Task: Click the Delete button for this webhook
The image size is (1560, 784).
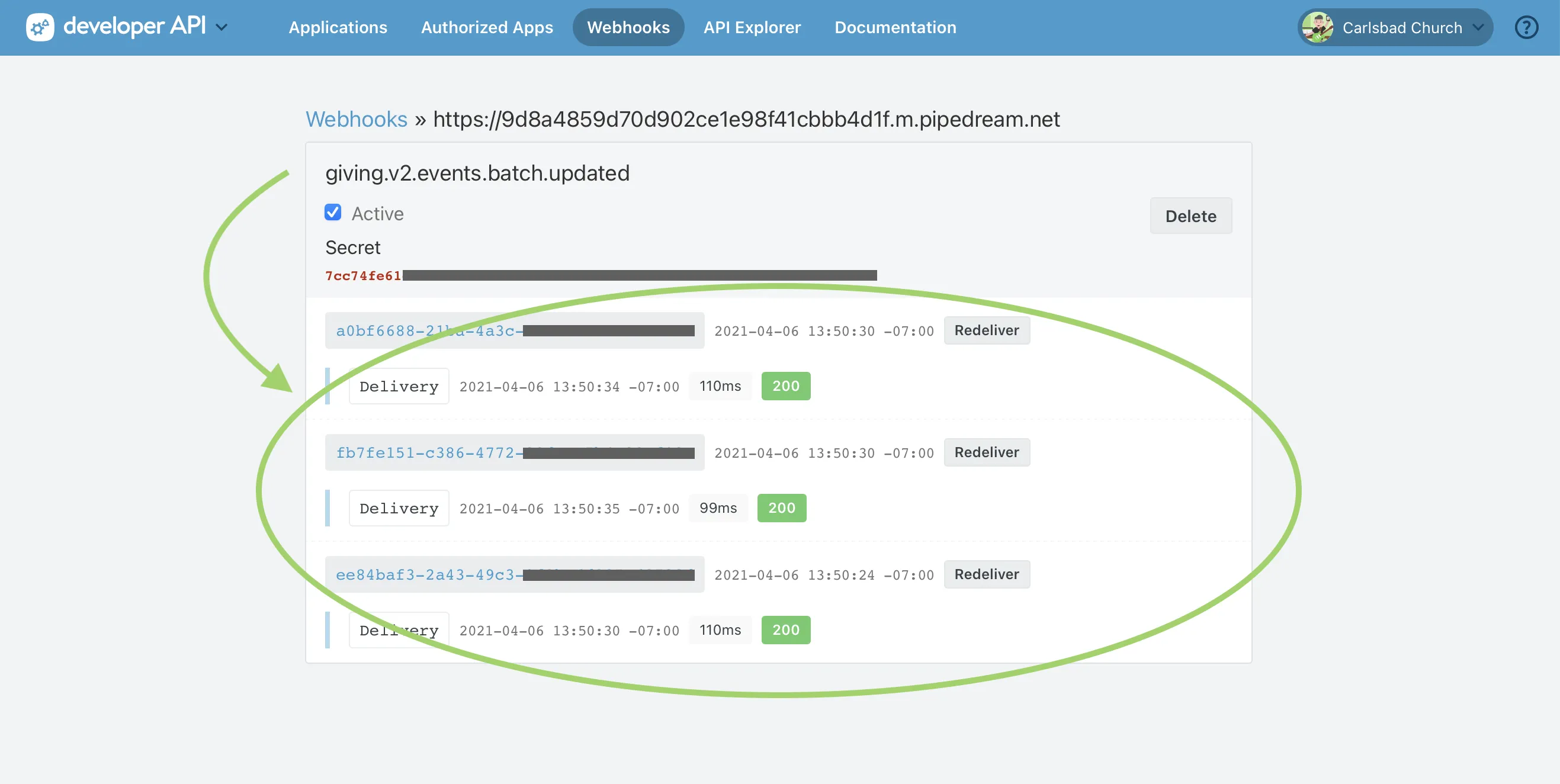Action: 1190,216
